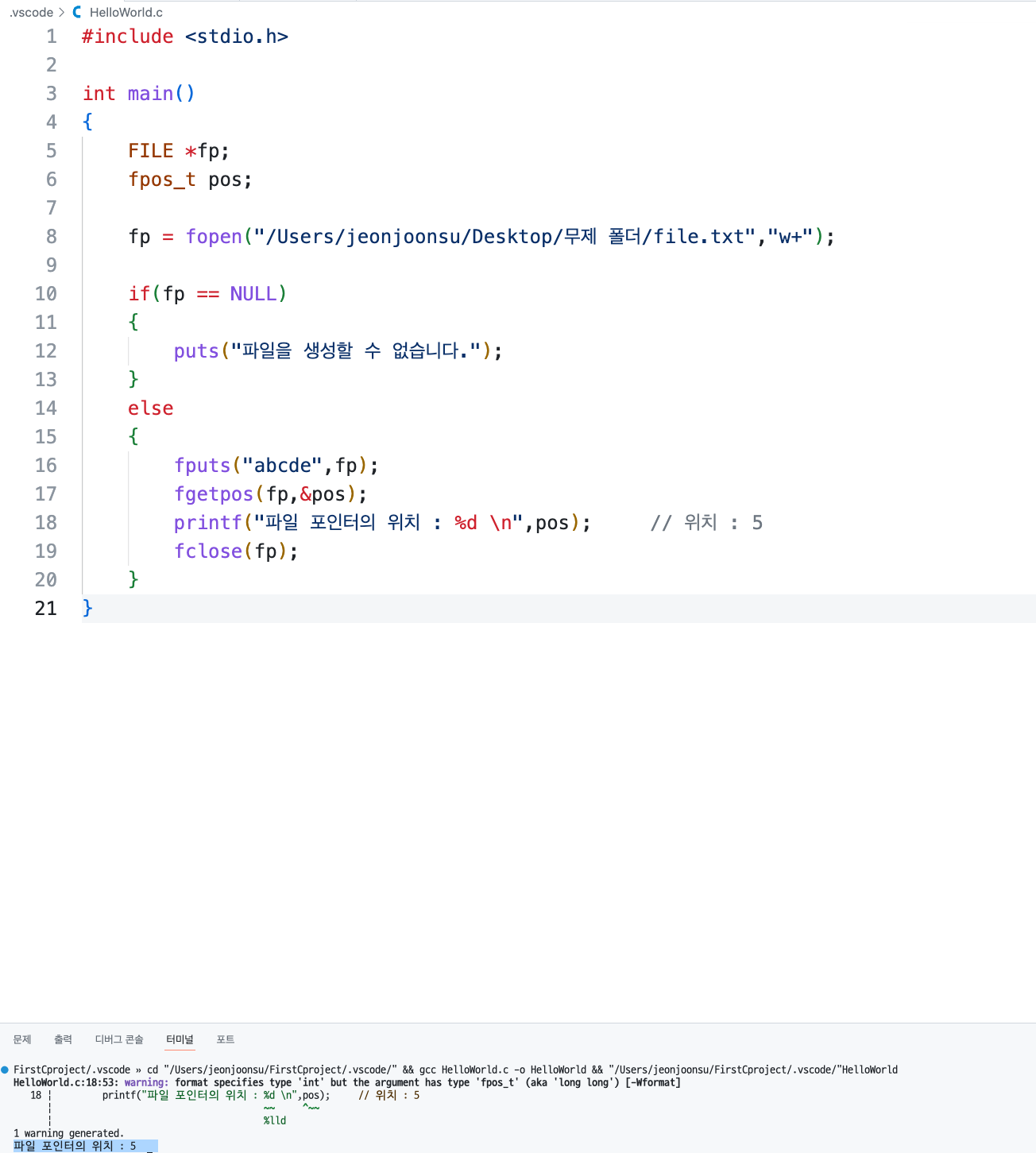Screen dimensions: 1036x1153
Task: Click the printf call on editor line 18
Action: click(208, 523)
